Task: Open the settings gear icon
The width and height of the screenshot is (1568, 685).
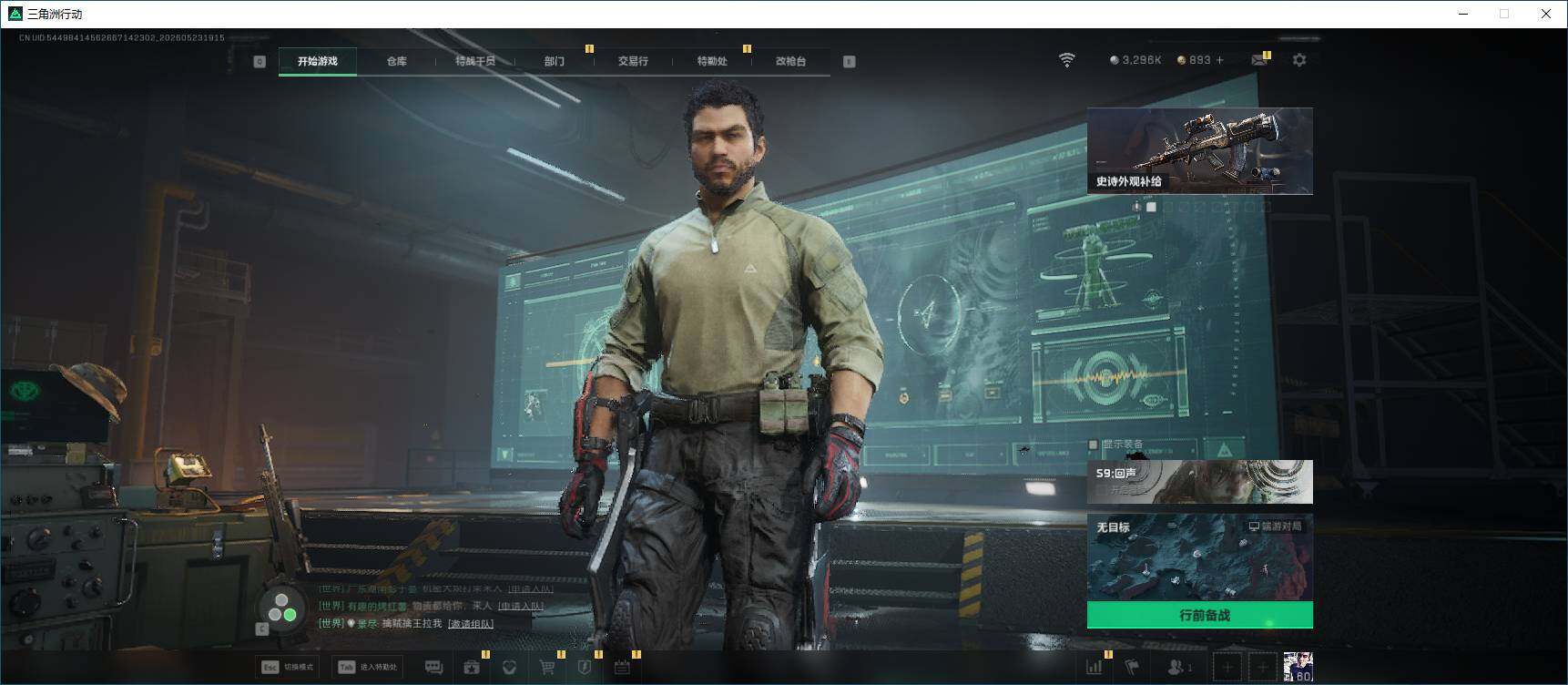Action: pos(1299,60)
